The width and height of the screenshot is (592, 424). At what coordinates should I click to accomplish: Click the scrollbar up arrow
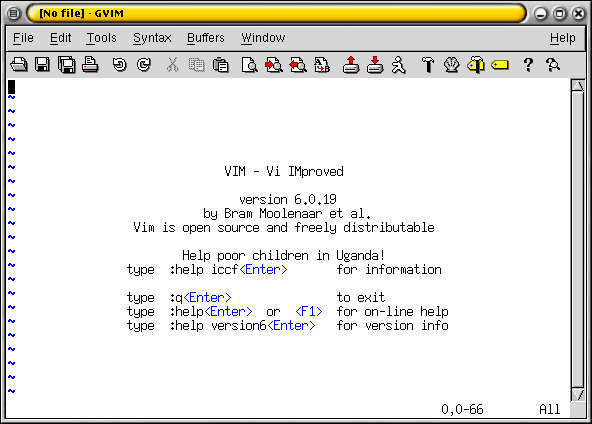(x=578, y=85)
